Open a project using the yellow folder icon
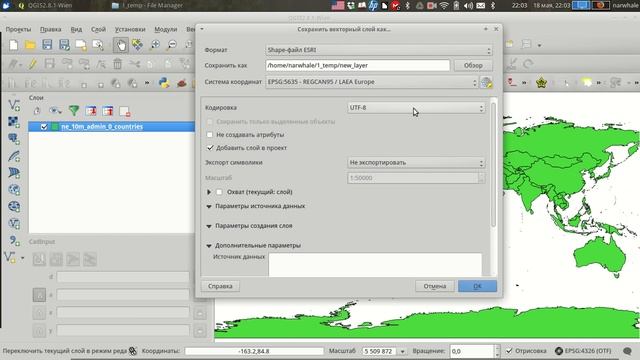The image size is (640, 360). pyautogui.click(x=30, y=45)
